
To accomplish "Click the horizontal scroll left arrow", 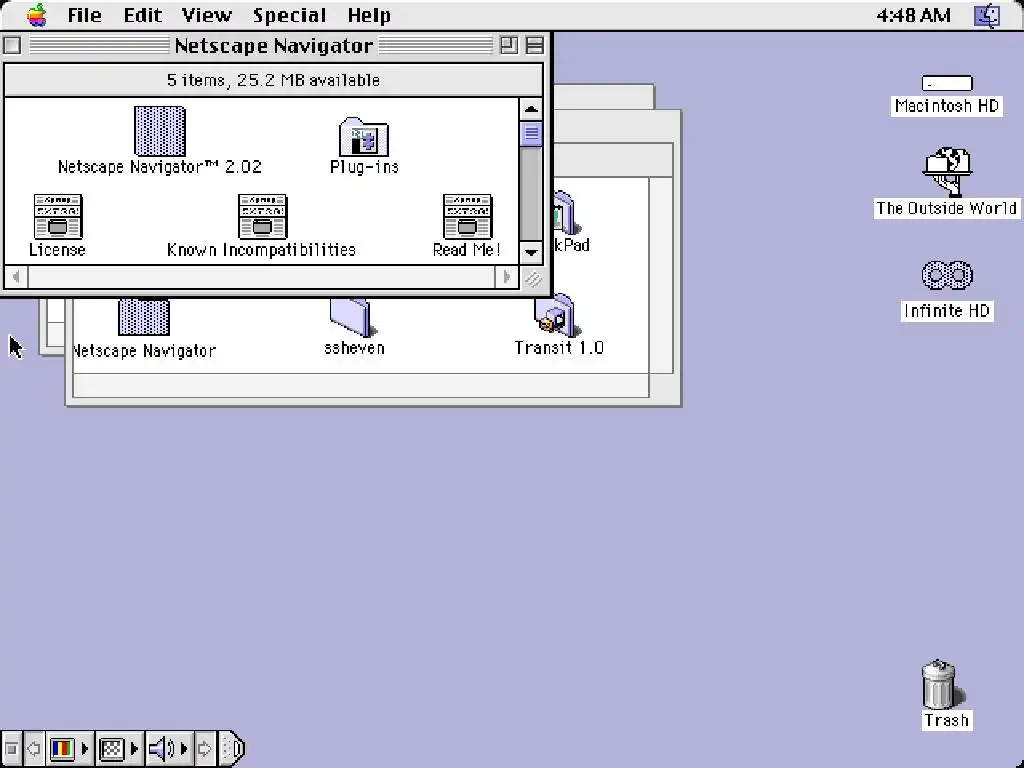I will click(16, 277).
